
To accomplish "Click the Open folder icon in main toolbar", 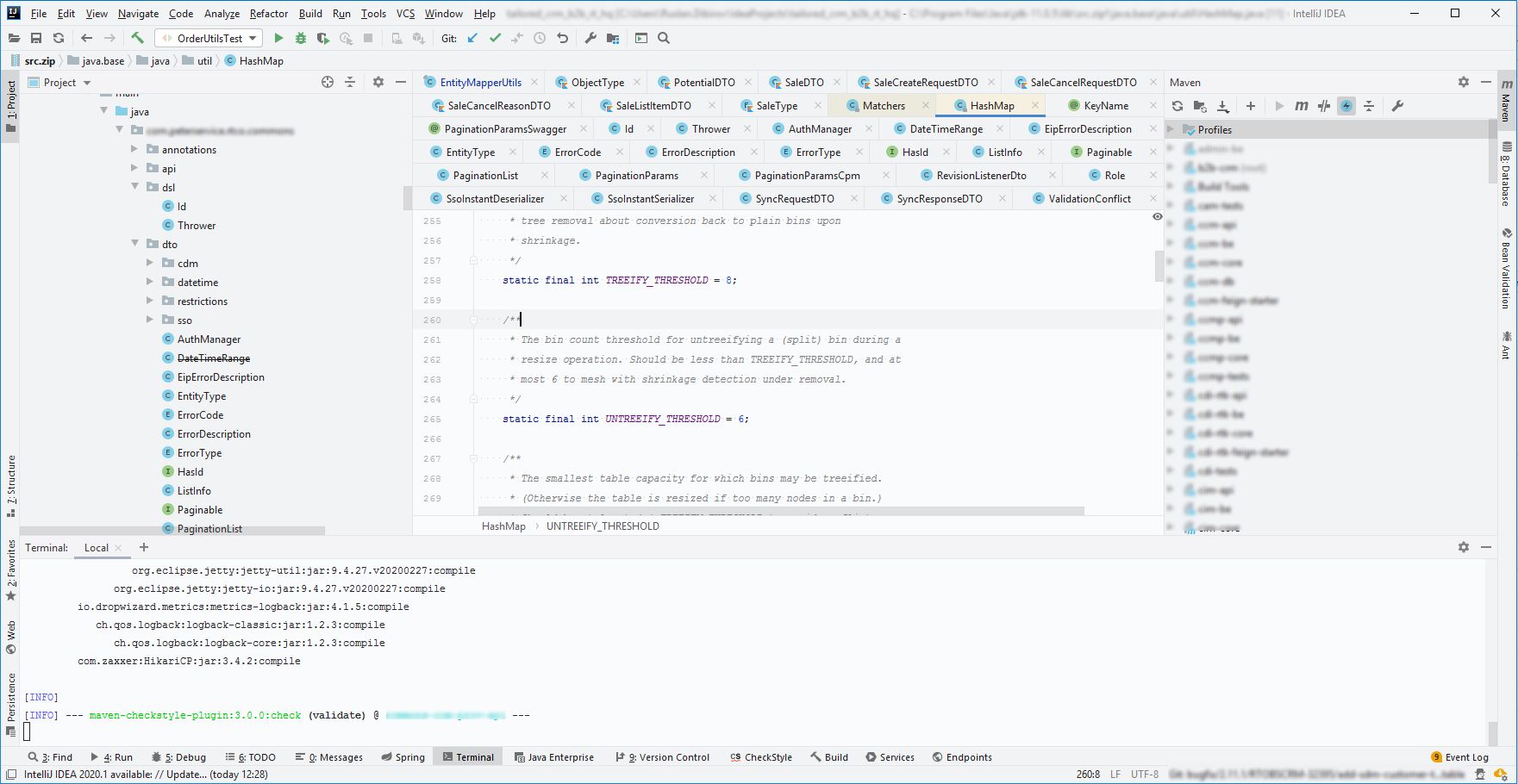I will click(14, 38).
